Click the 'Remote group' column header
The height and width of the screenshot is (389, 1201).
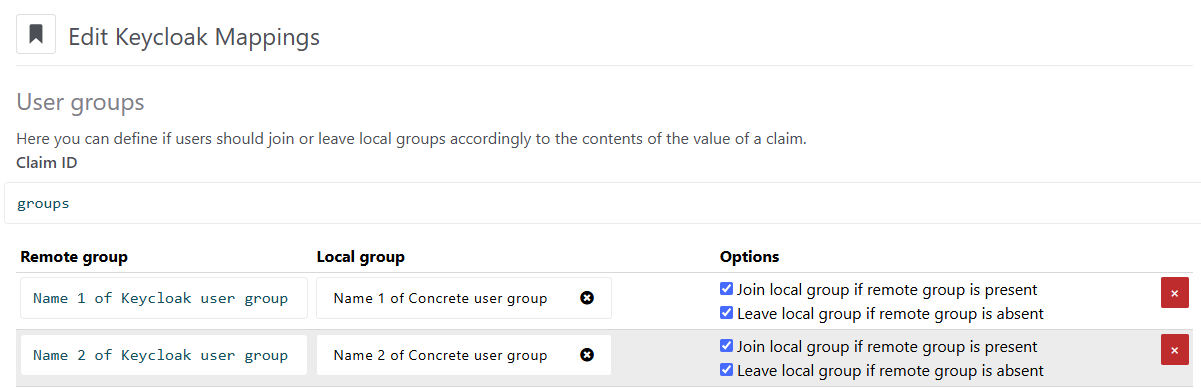(x=74, y=257)
